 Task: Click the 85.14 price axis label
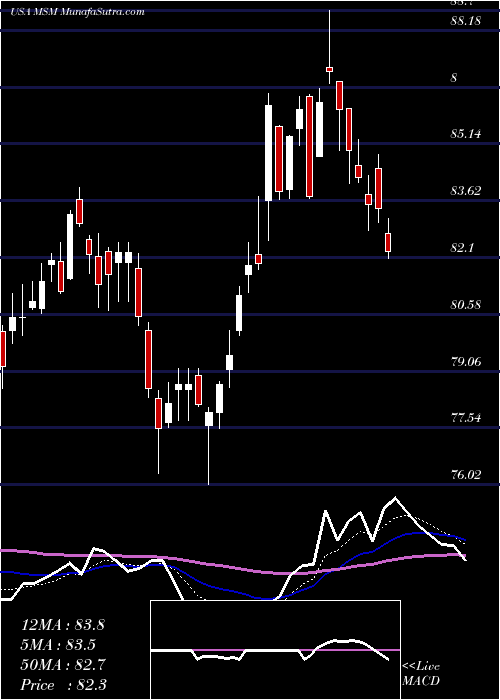pos(466,133)
